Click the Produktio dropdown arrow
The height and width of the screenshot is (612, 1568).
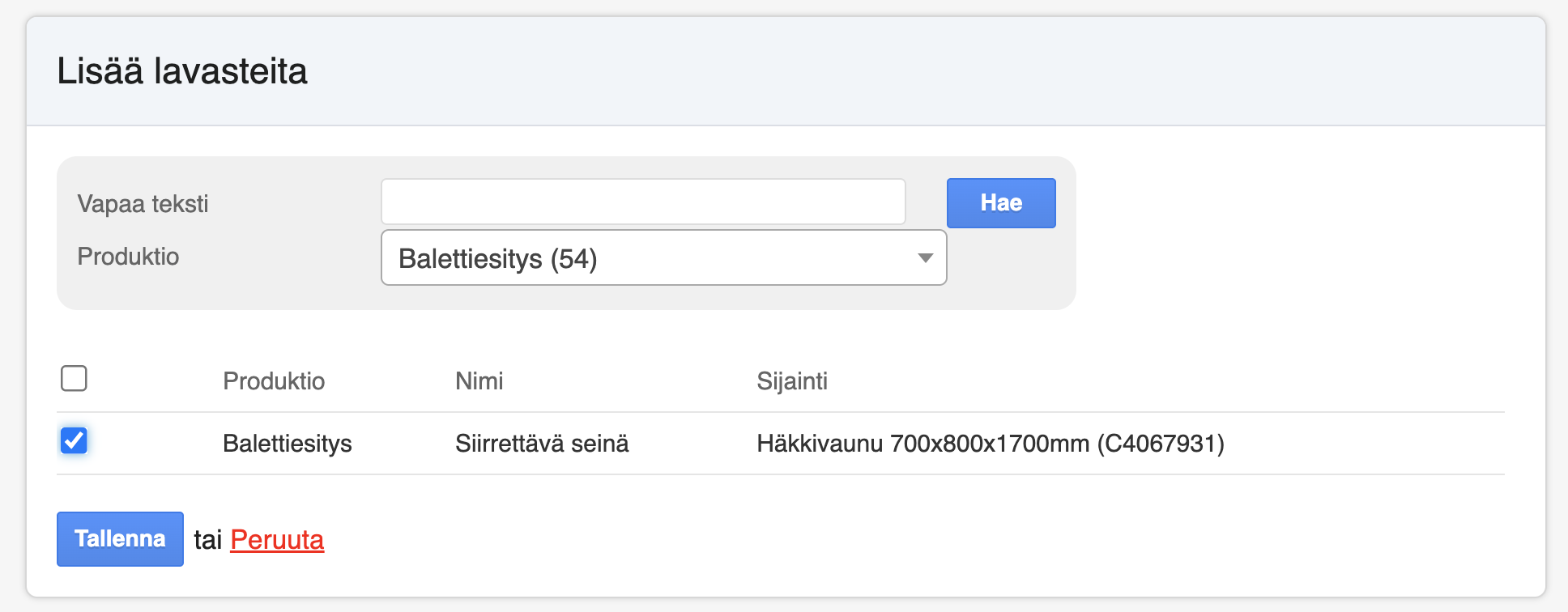point(925,258)
